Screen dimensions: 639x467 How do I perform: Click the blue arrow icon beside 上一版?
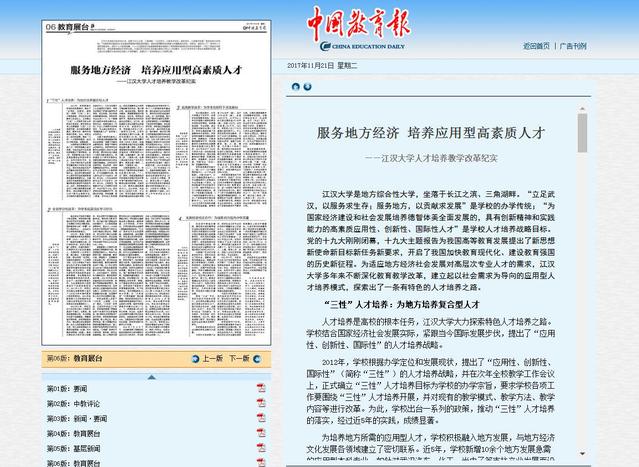pos(196,359)
